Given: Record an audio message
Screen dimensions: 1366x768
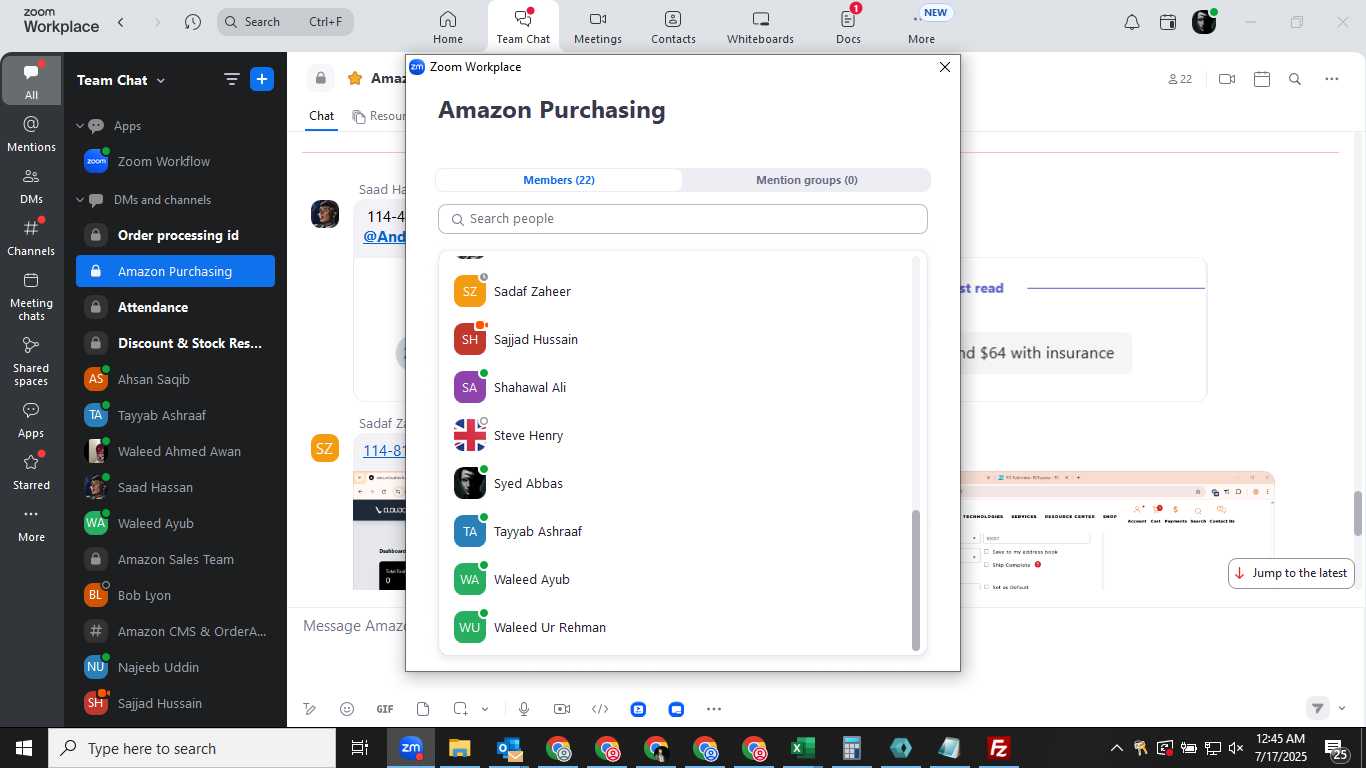Looking at the screenshot, I should point(524,709).
